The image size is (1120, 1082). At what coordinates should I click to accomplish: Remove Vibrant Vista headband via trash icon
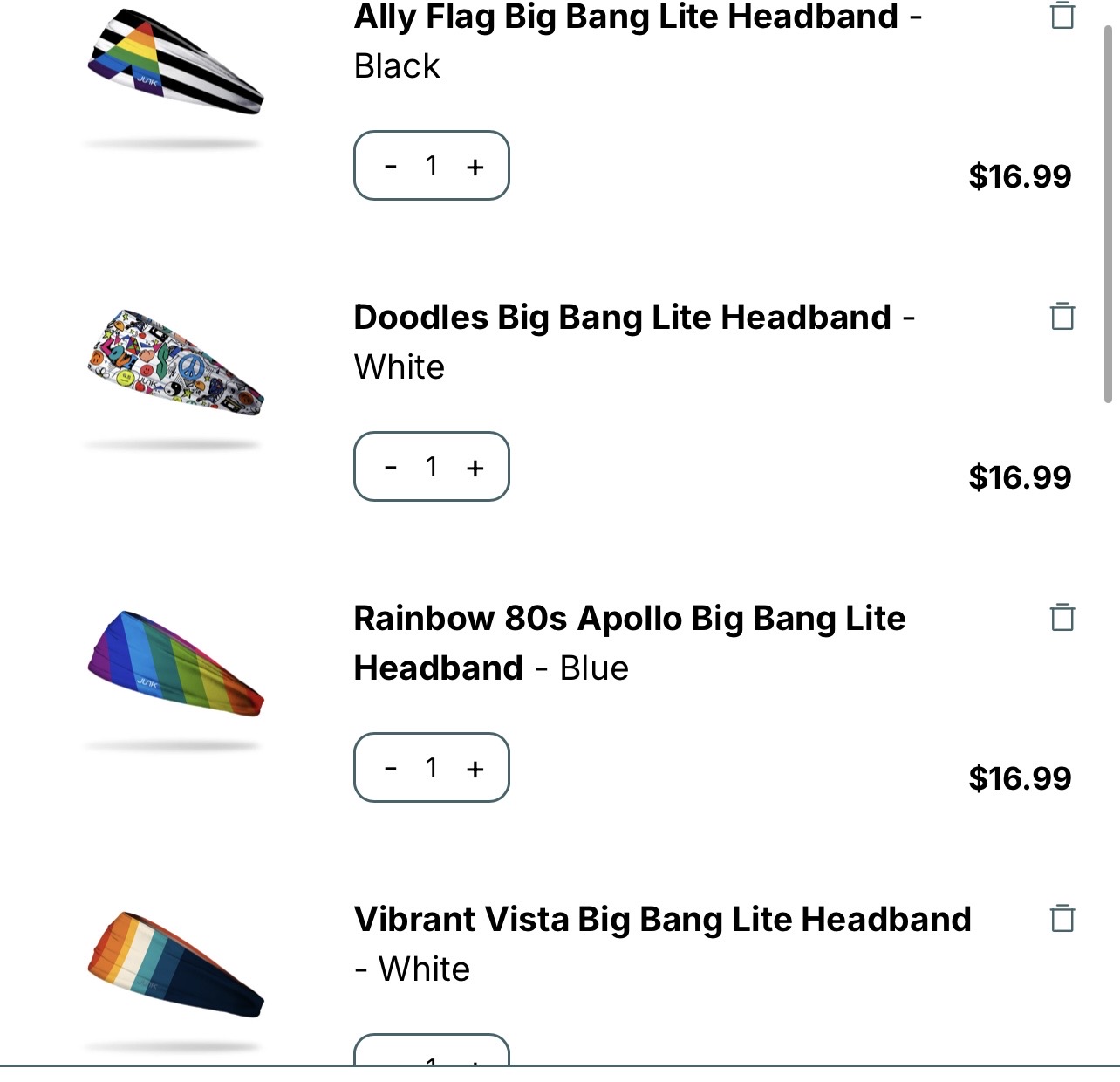pyautogui.click(x=1062, y=918)
